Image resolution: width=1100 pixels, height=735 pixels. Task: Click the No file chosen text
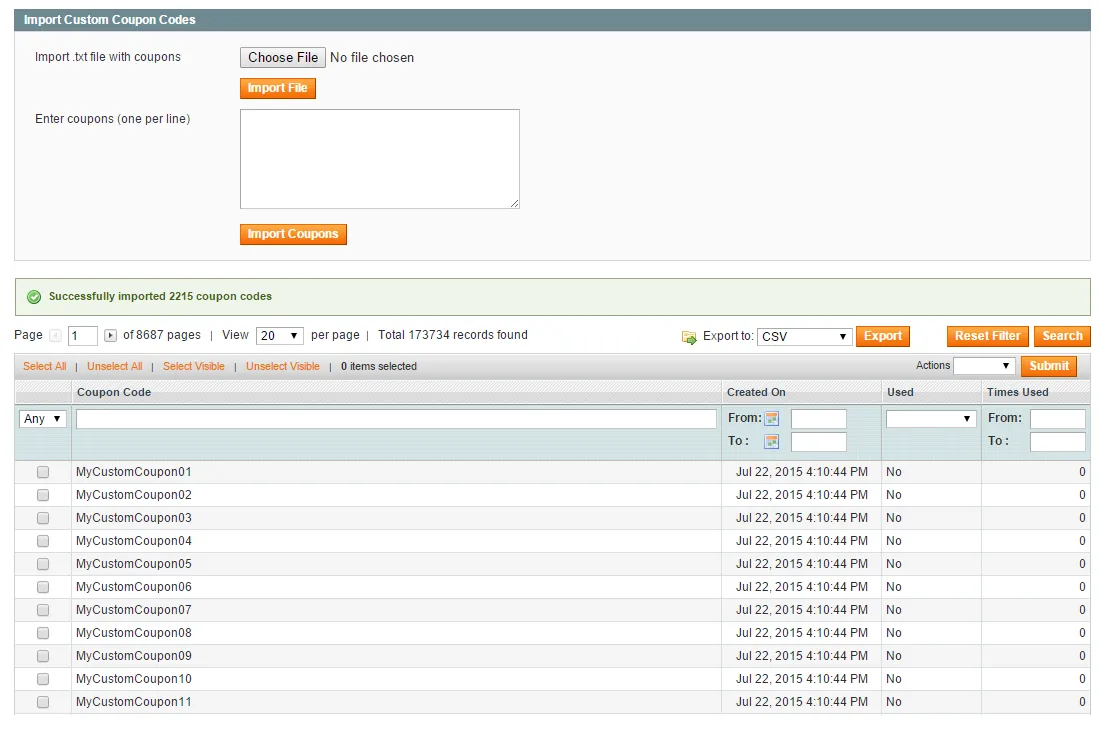372,58
